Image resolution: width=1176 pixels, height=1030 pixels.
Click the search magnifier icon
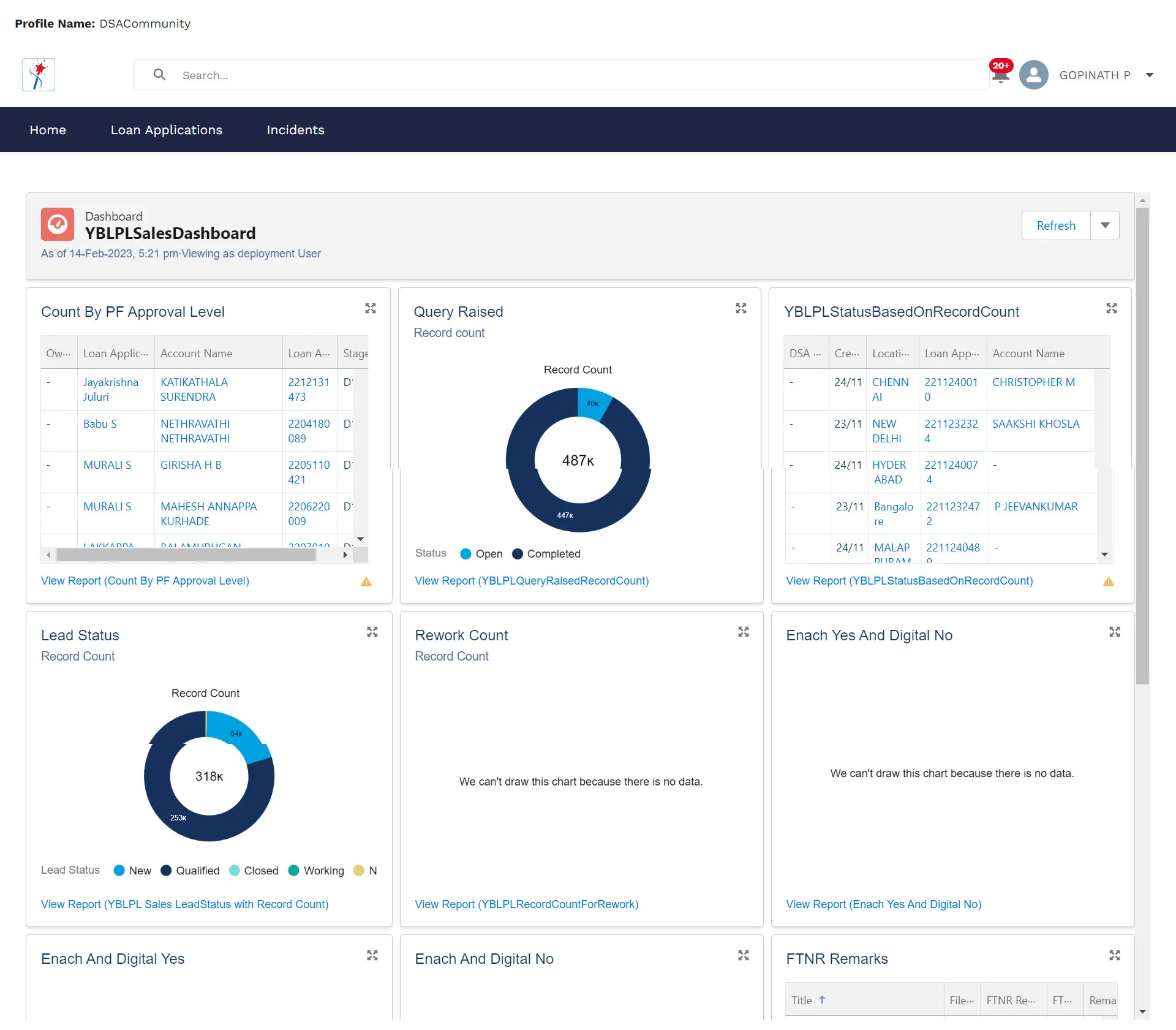click(159, 75)
